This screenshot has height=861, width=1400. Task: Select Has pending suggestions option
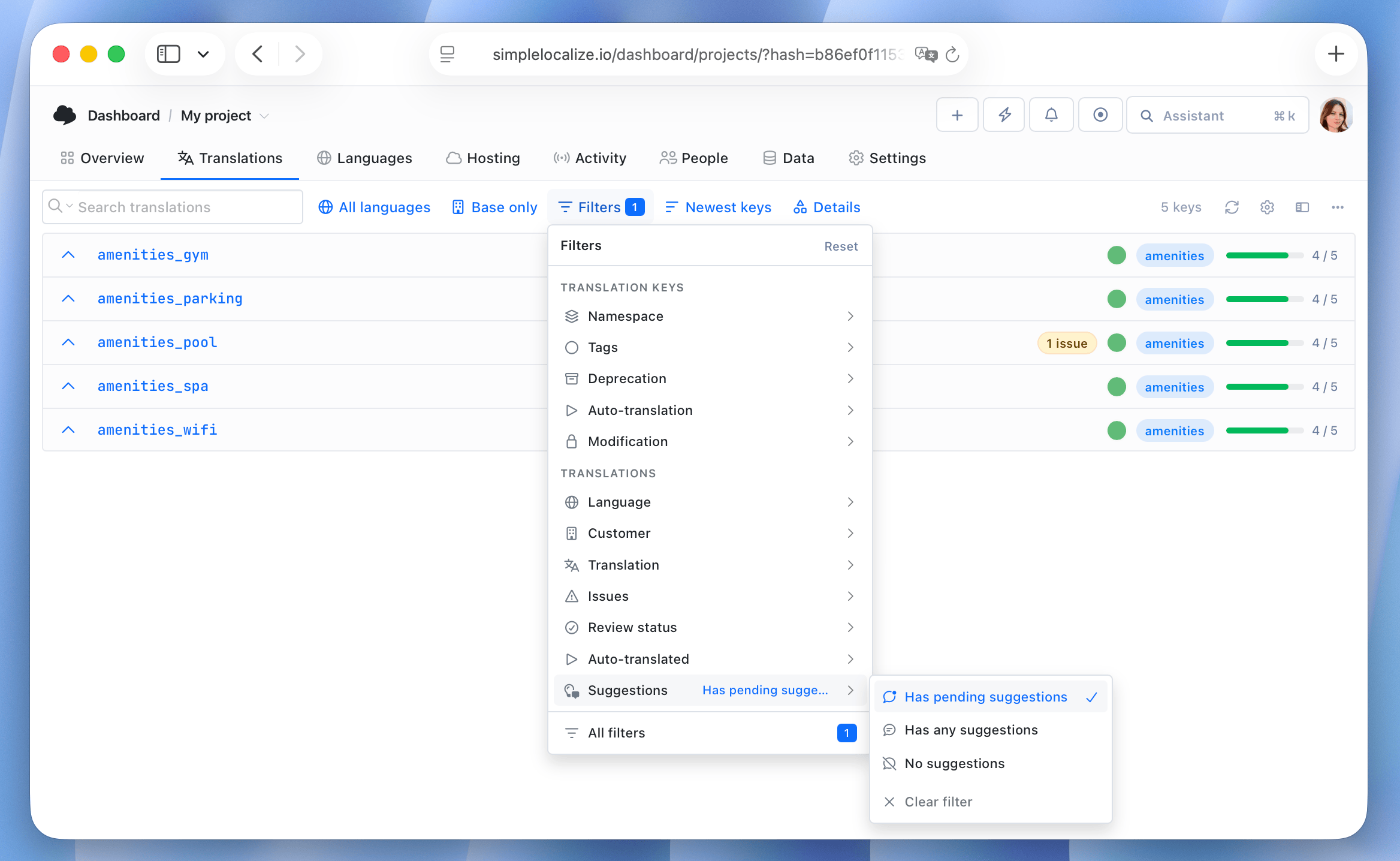991,697
